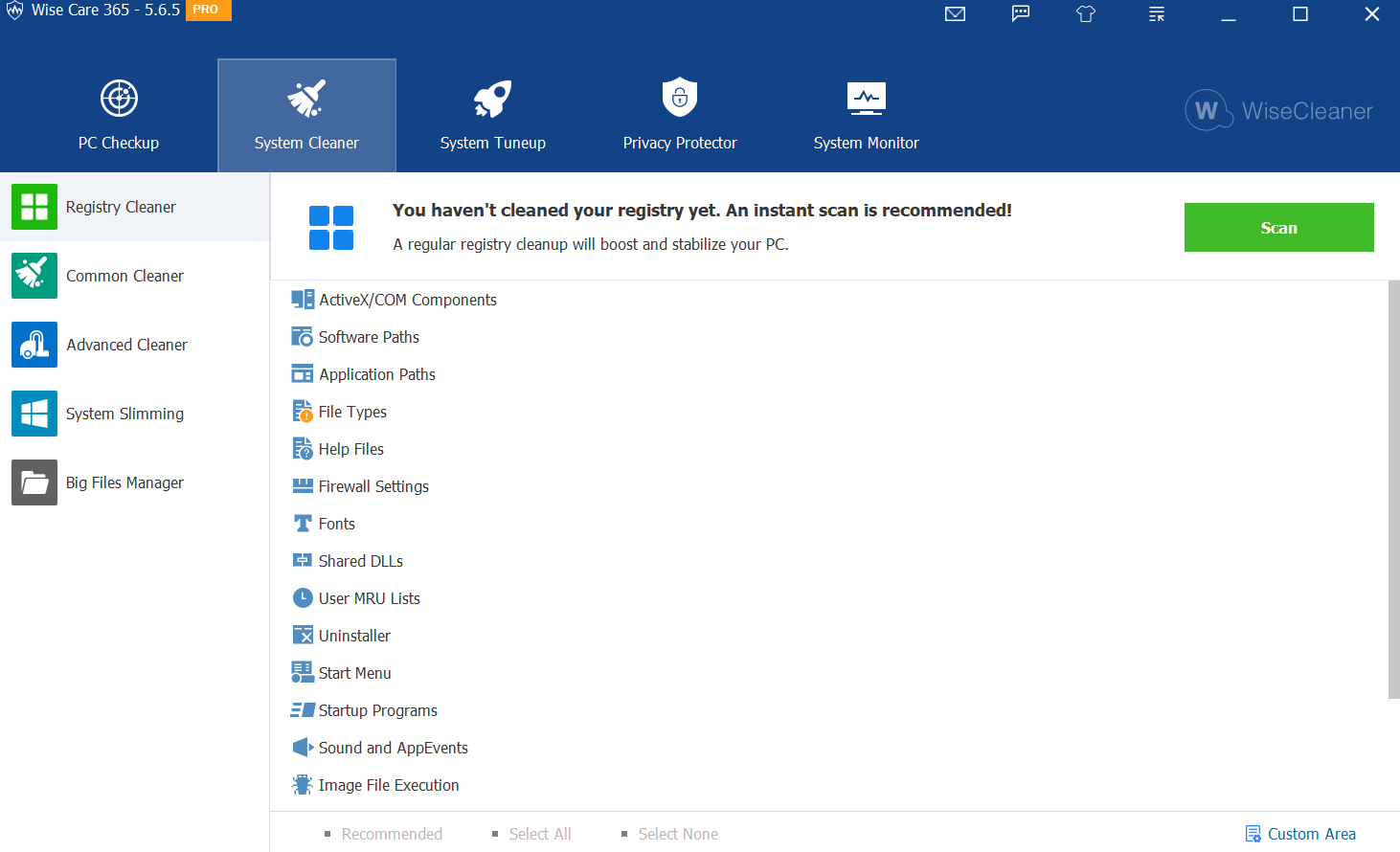This screenshot has height=852, width=1400.
Task: Select the System Cleaner tab
Action: (306, 116)
